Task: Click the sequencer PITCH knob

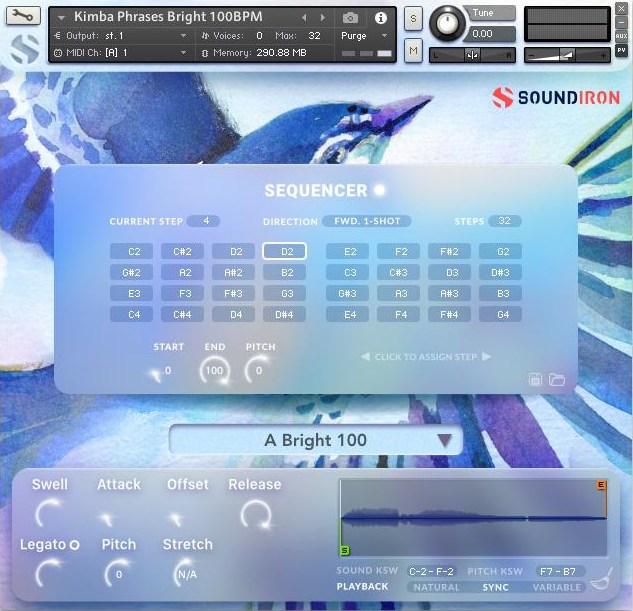Action: [259, 370]
